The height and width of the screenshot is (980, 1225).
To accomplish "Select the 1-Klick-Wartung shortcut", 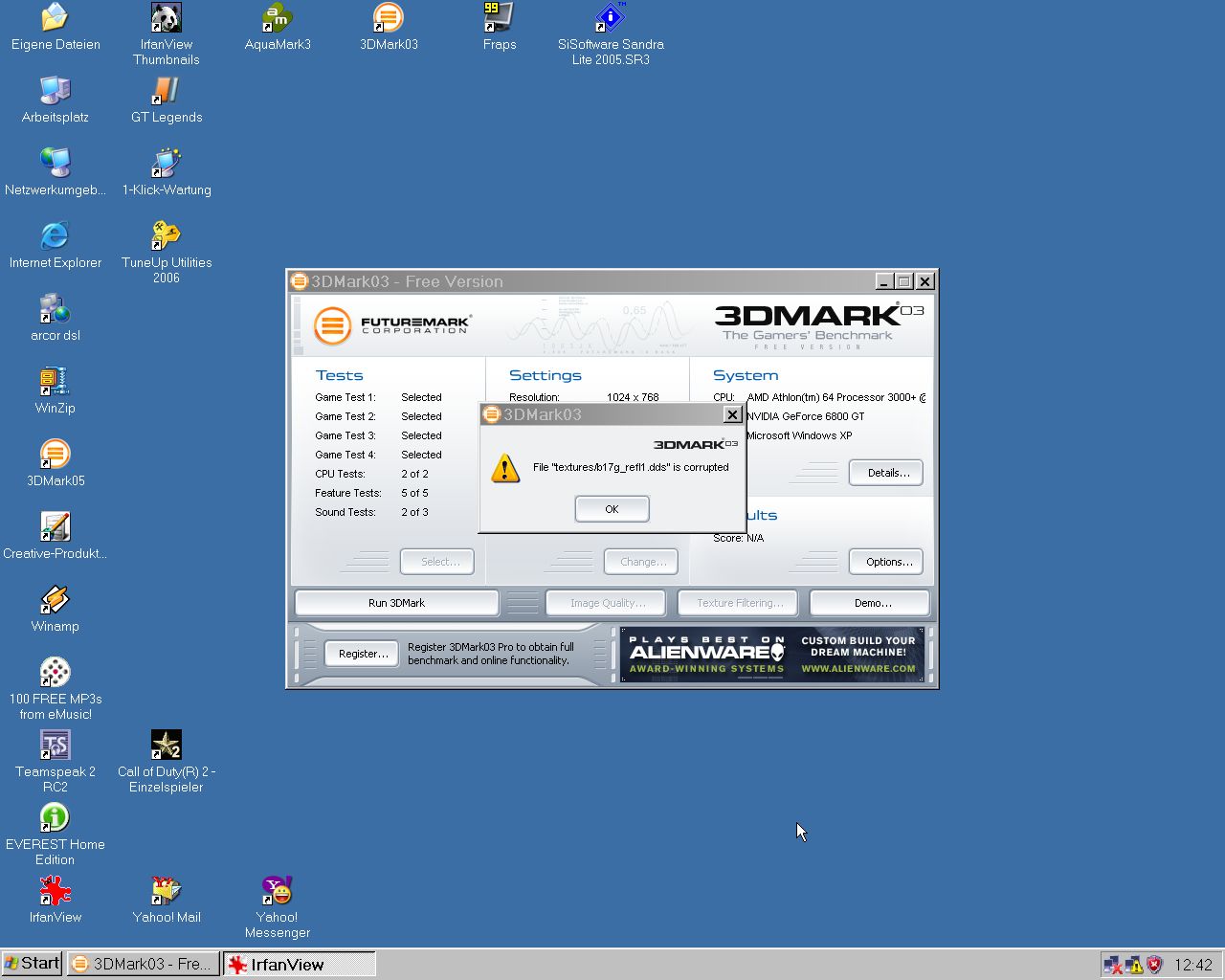I will pyautogui.click(x=167, y=172).
